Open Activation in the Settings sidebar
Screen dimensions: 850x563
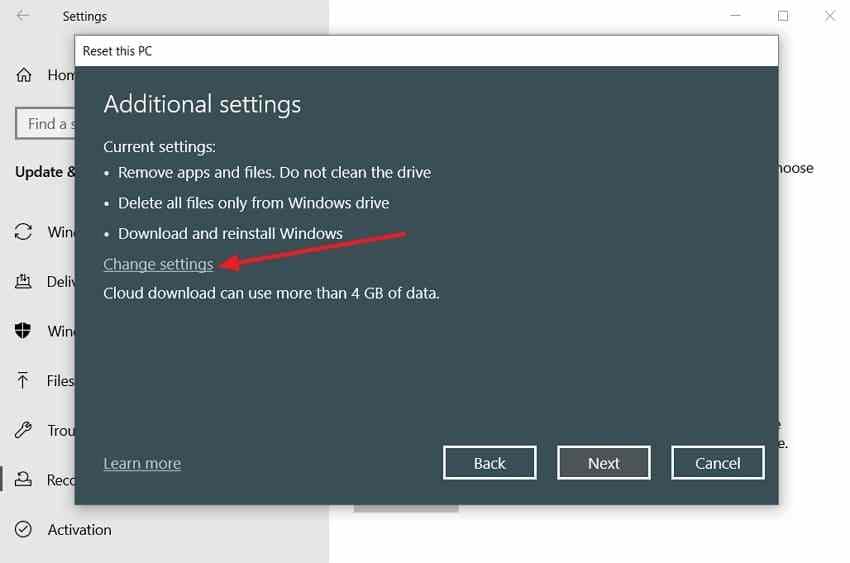coord(79,529)
